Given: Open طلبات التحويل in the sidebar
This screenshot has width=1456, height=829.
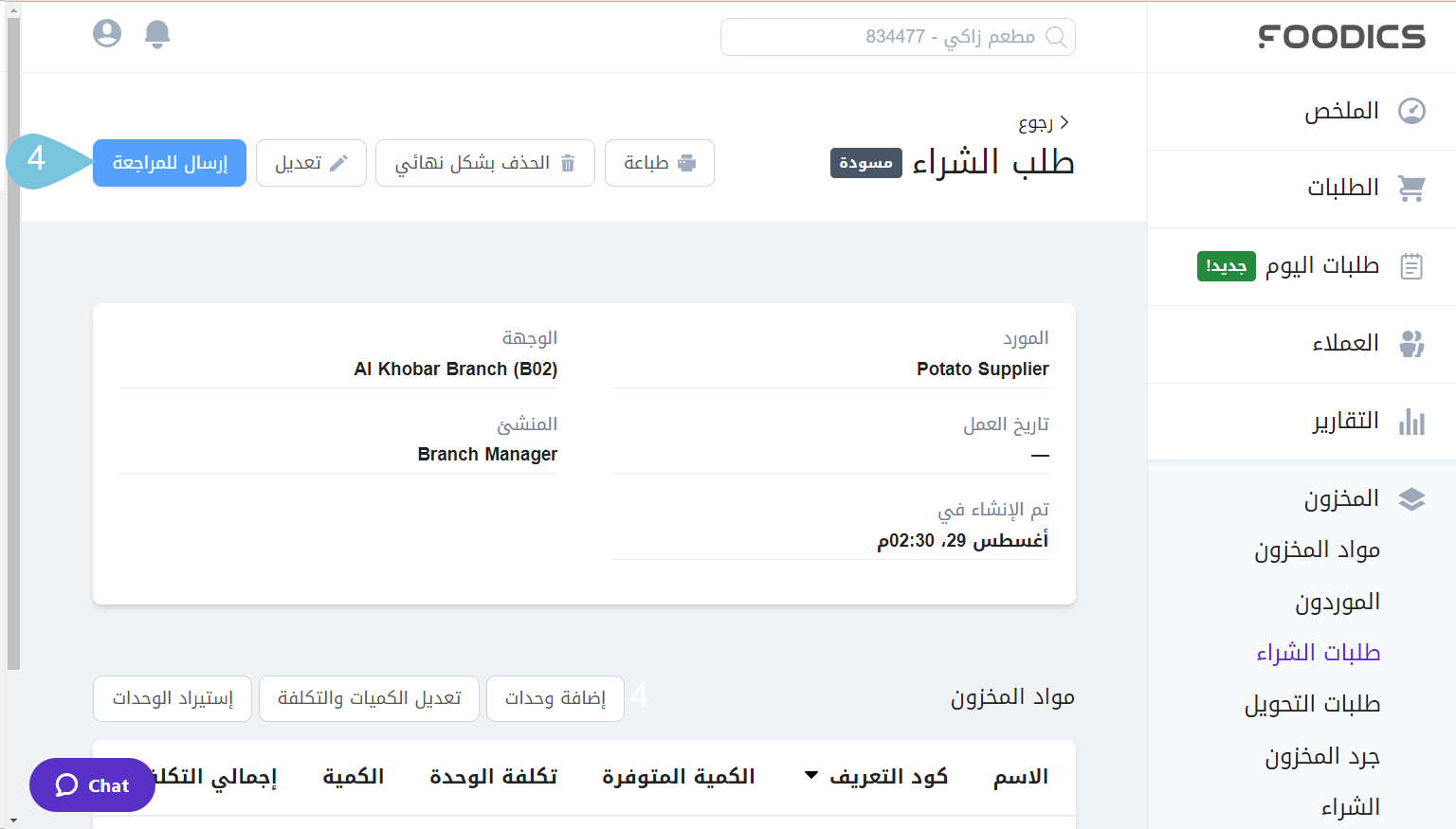Looking at the screenshot, I should 1312,705.
